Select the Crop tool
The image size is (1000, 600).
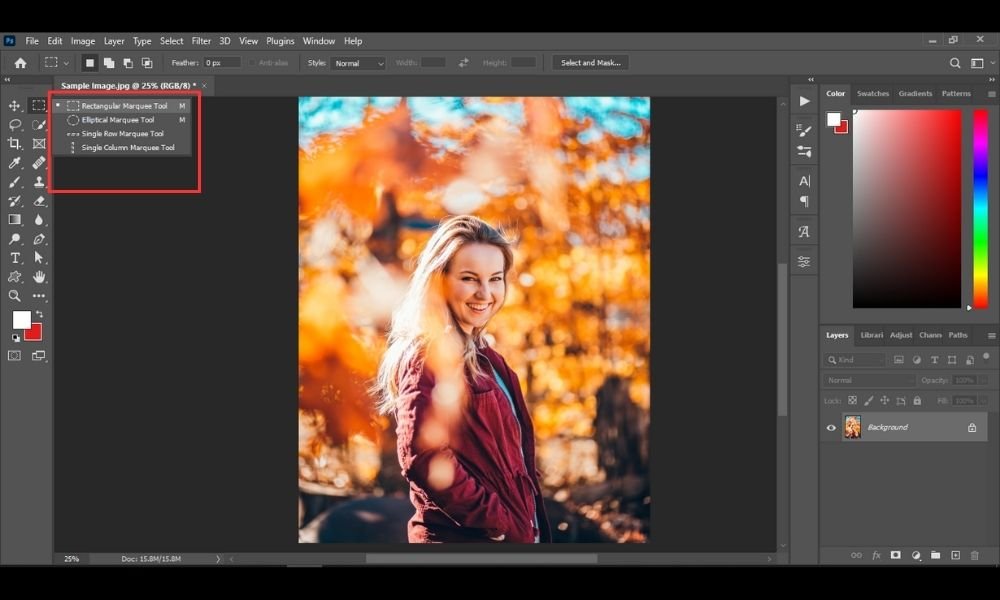15,143
